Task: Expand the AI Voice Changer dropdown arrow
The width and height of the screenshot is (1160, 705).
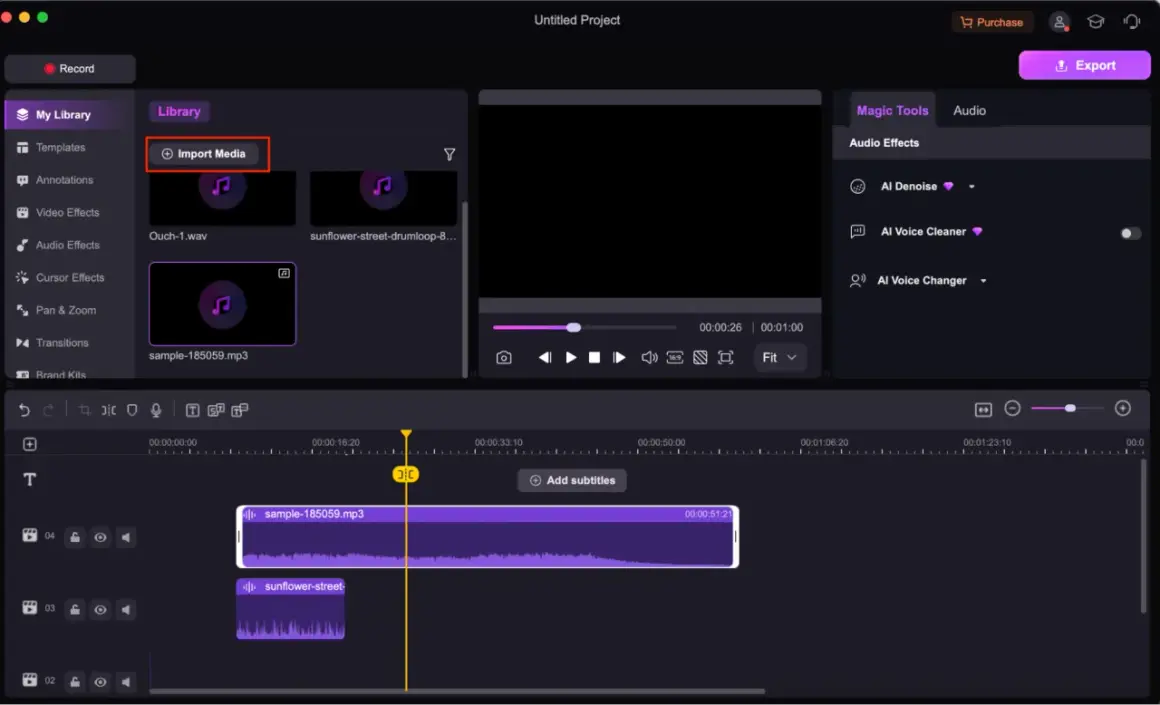Action: click(983, 280)
